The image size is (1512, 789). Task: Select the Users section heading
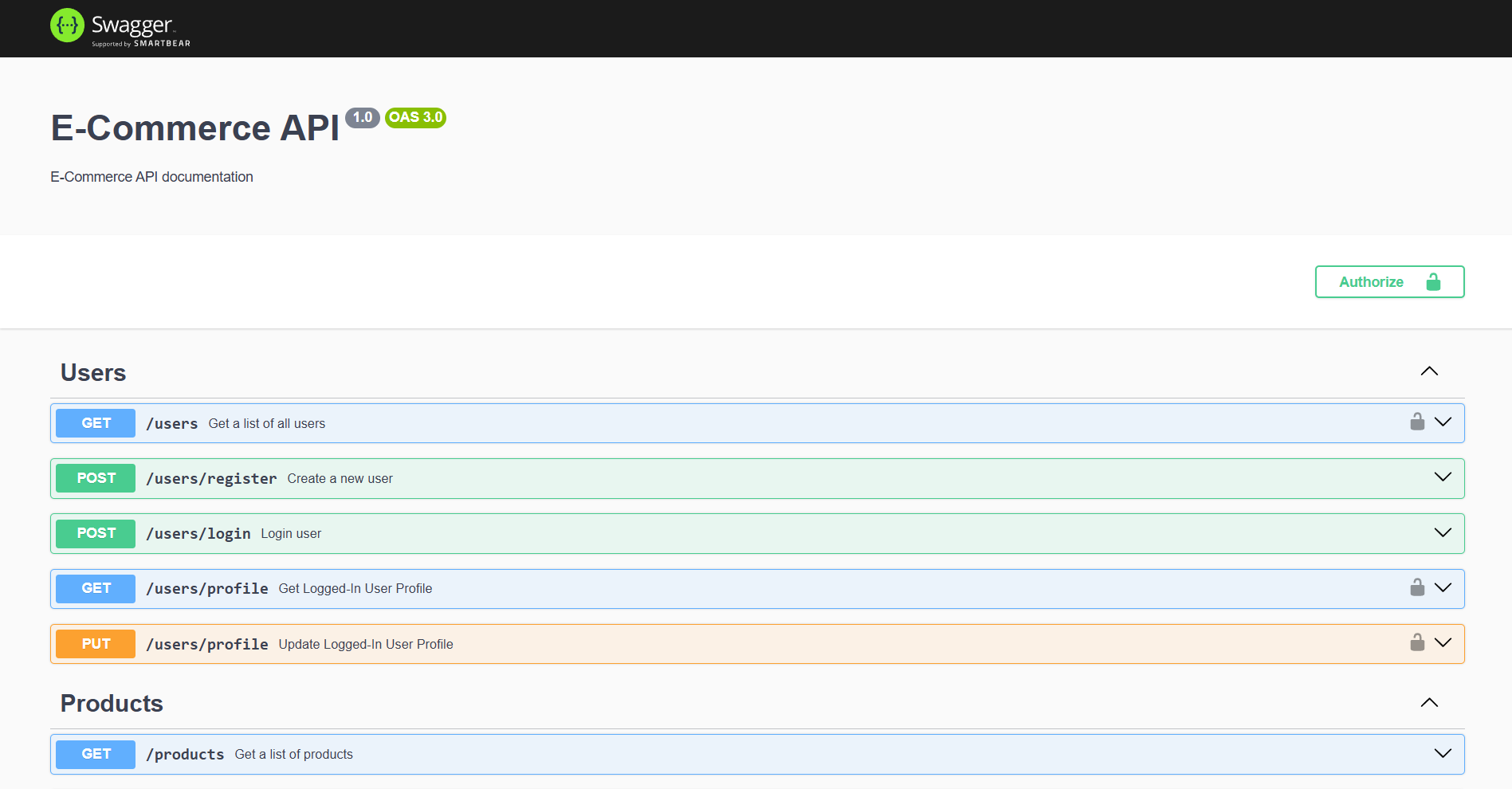(x=92, y=372)
